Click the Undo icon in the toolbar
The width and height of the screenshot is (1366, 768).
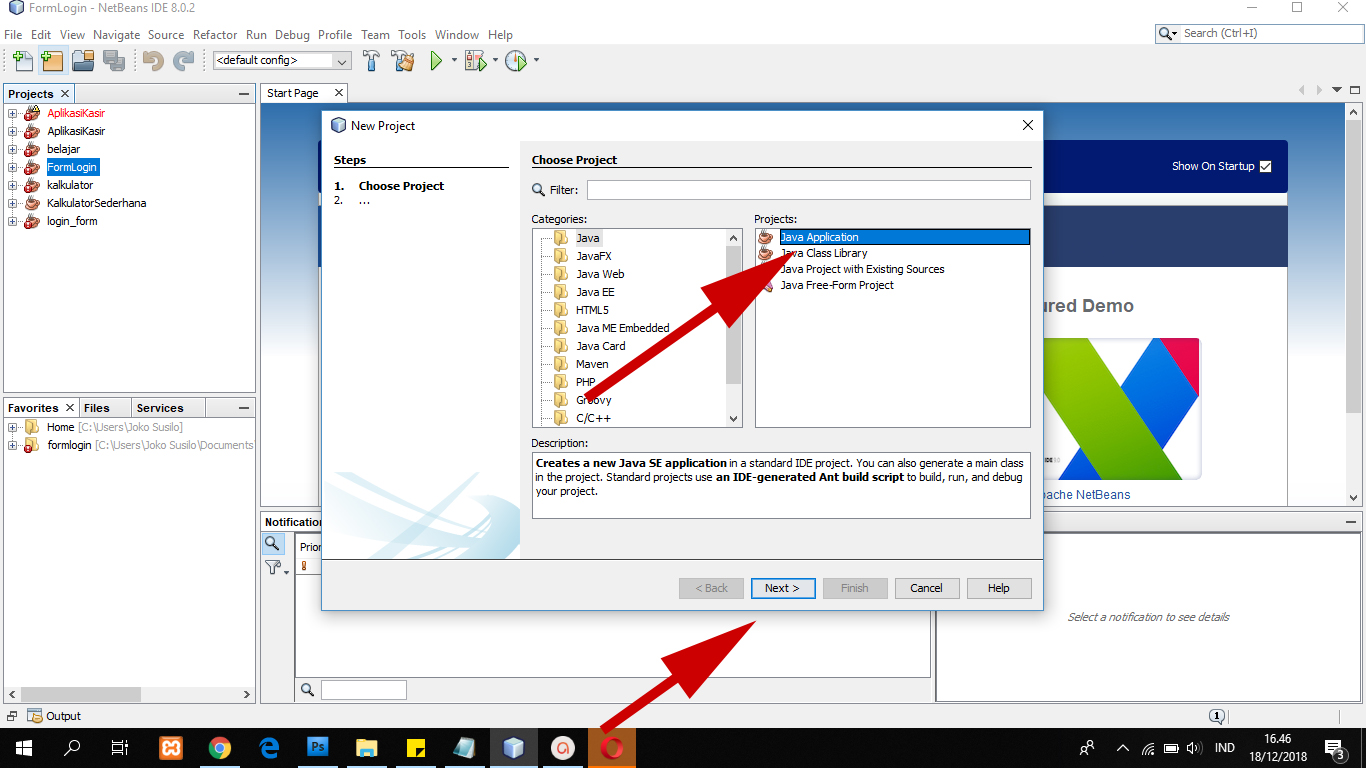152,60
